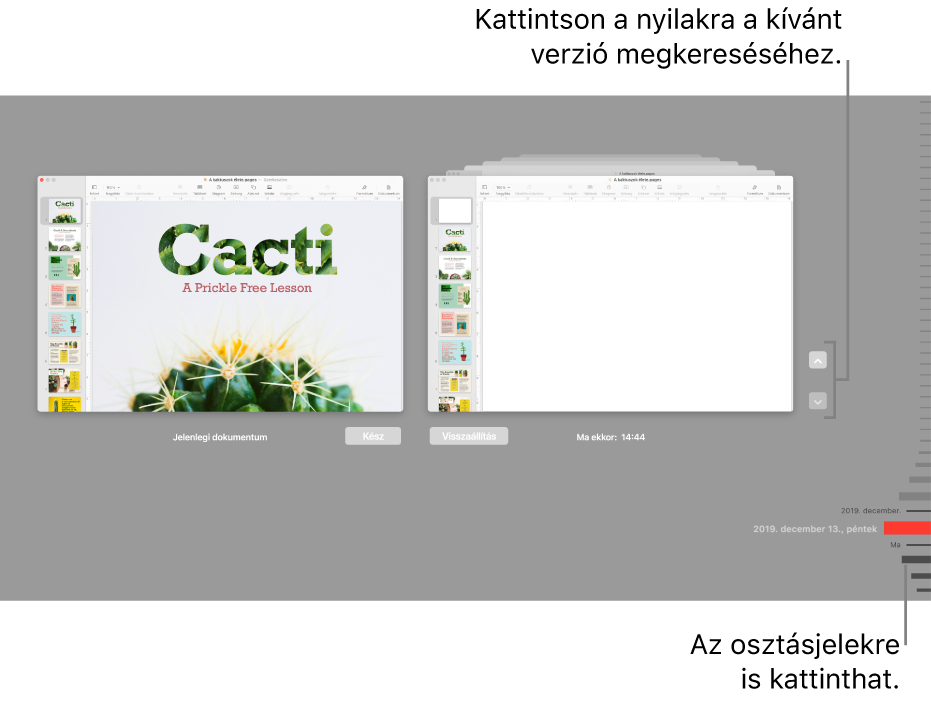The height and width of the screenshot is (705, 931).
Task: Click the Megjegyzés icon in the current document toolbar
Action: point(289,187)
